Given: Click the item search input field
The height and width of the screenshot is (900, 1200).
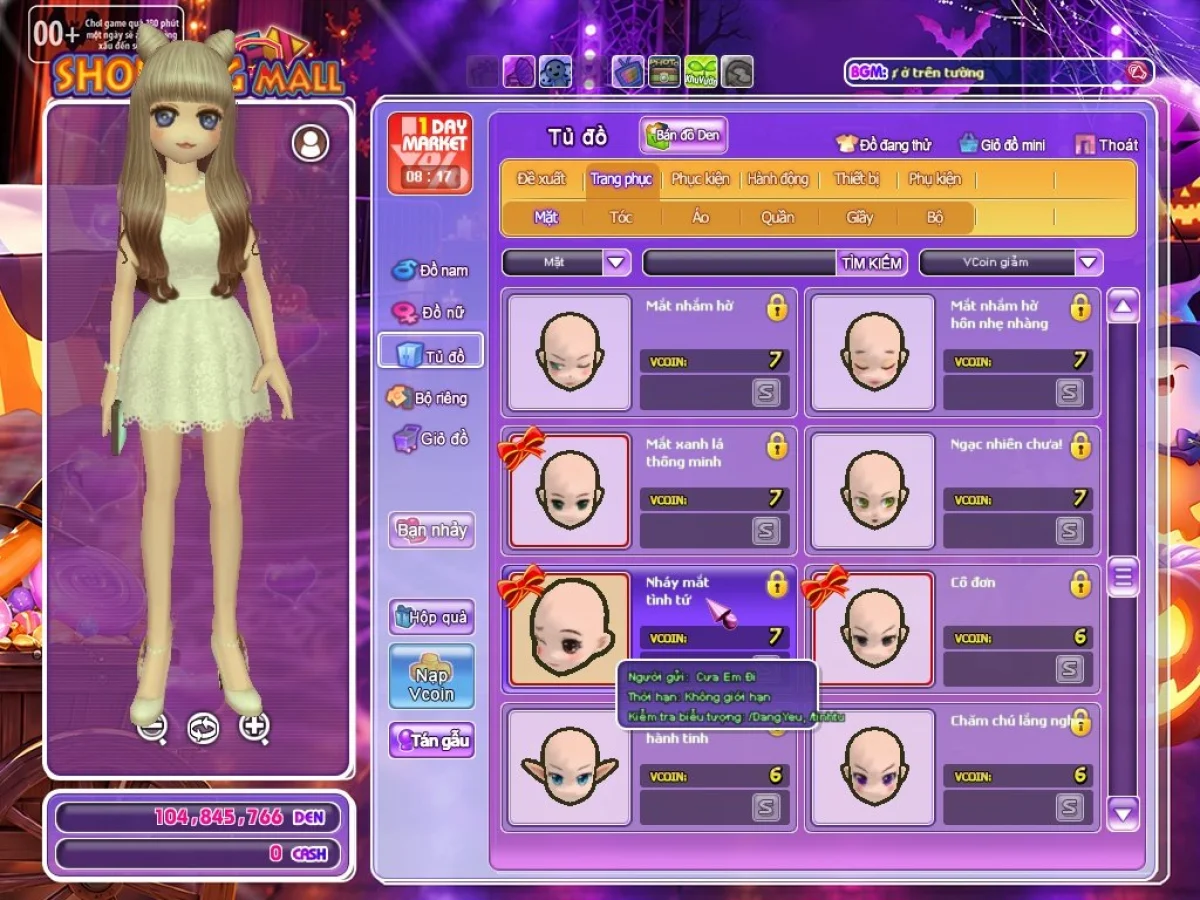Looking at the screenshot, I should (740, 263).
